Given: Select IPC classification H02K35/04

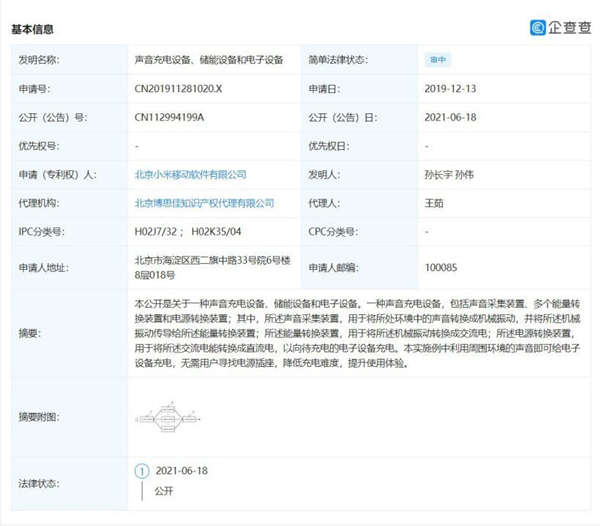Looking at the screenshot, I should tap(216, 232).
